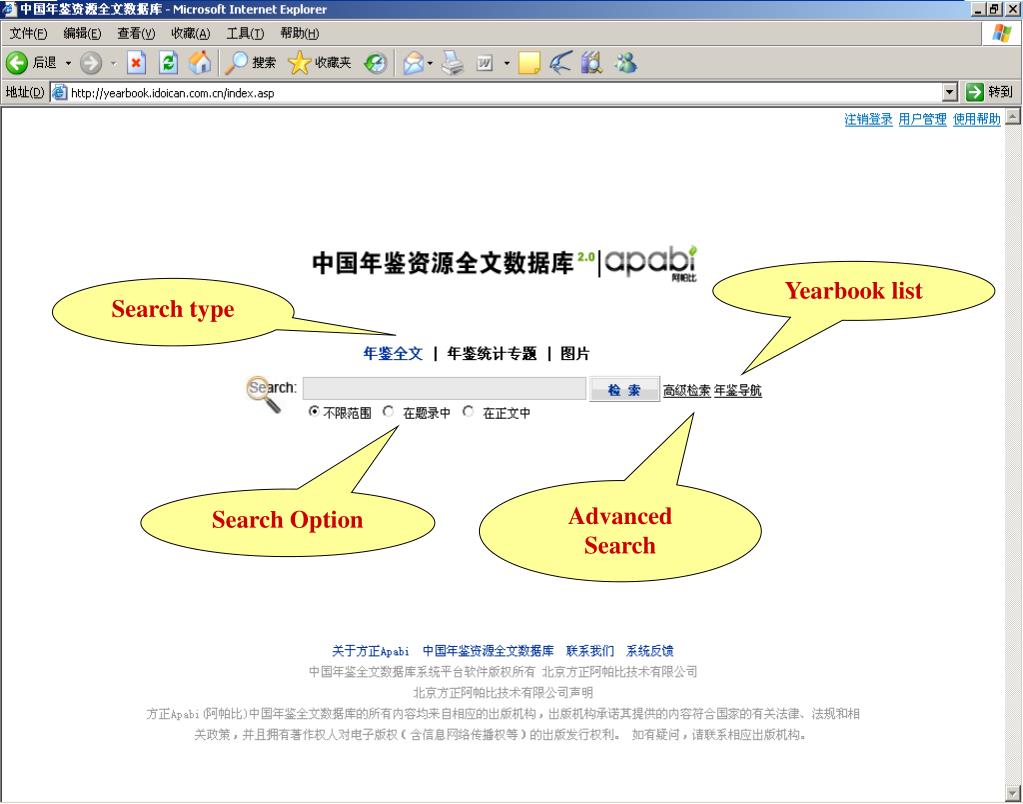Open the 查看(V) menu
Image resolution: width=1023 pixels, height=804 pixels.
coord(136,33)
